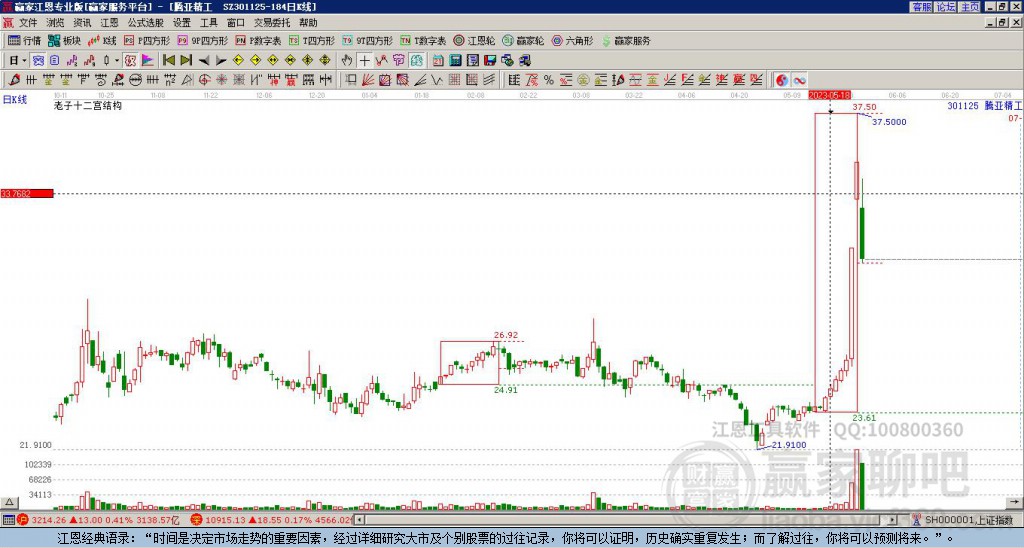This screenshot has height=548, width=1024.
Task: Open the 工具 menu
Action: point(208,23)
